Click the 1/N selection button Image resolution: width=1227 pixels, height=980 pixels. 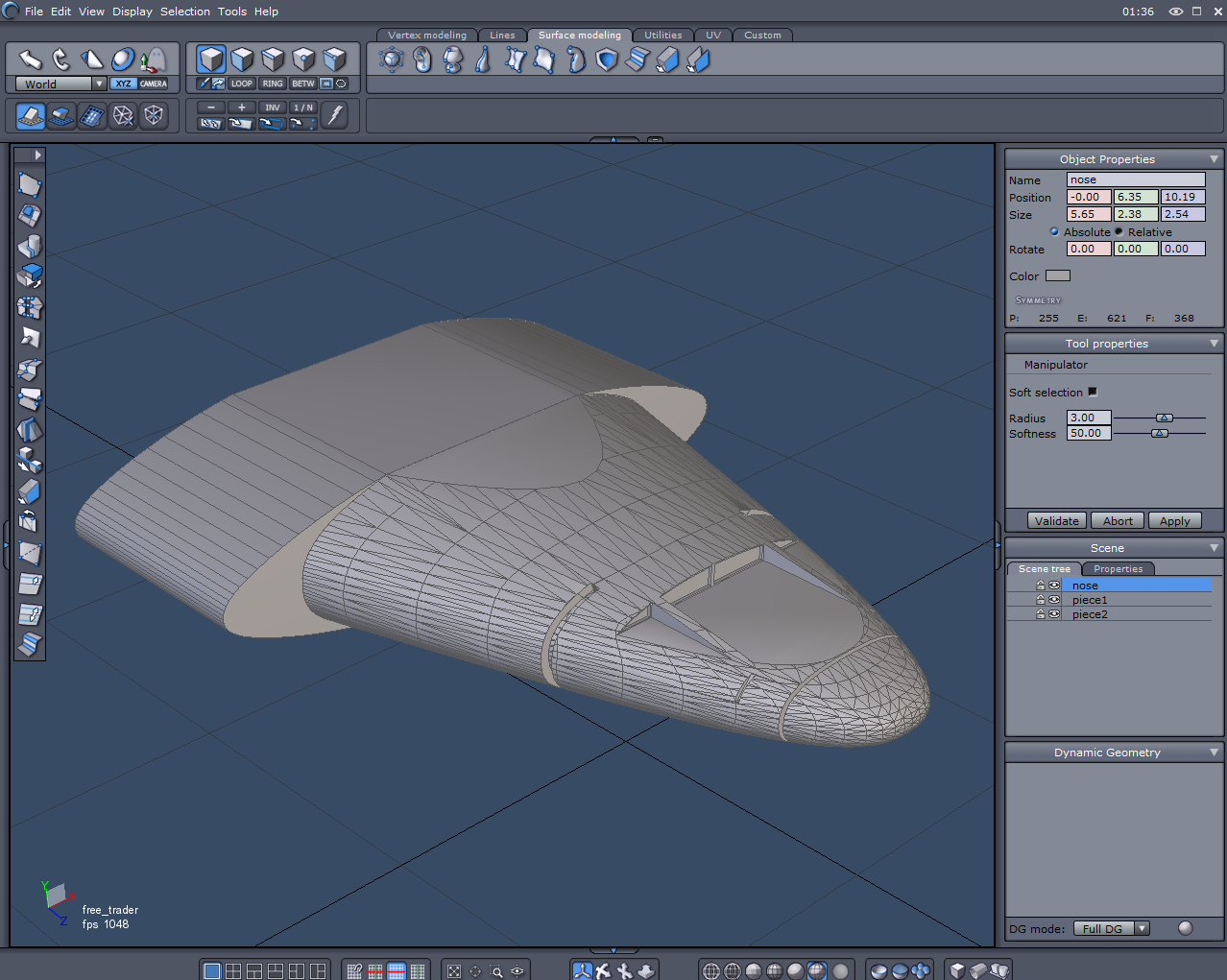pos(303,108)
